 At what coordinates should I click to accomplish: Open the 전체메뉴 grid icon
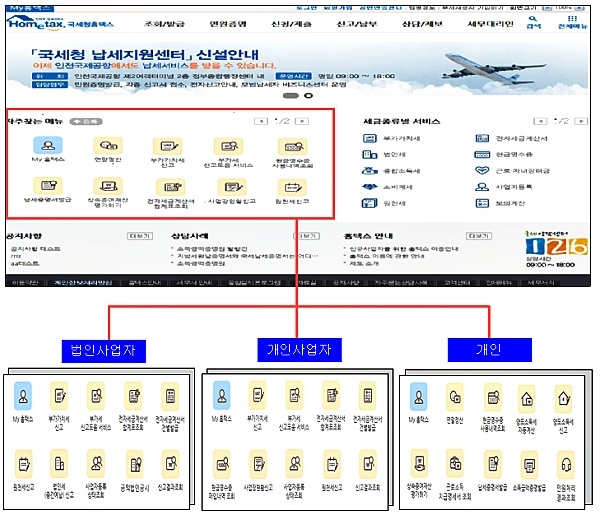(571, 19)
